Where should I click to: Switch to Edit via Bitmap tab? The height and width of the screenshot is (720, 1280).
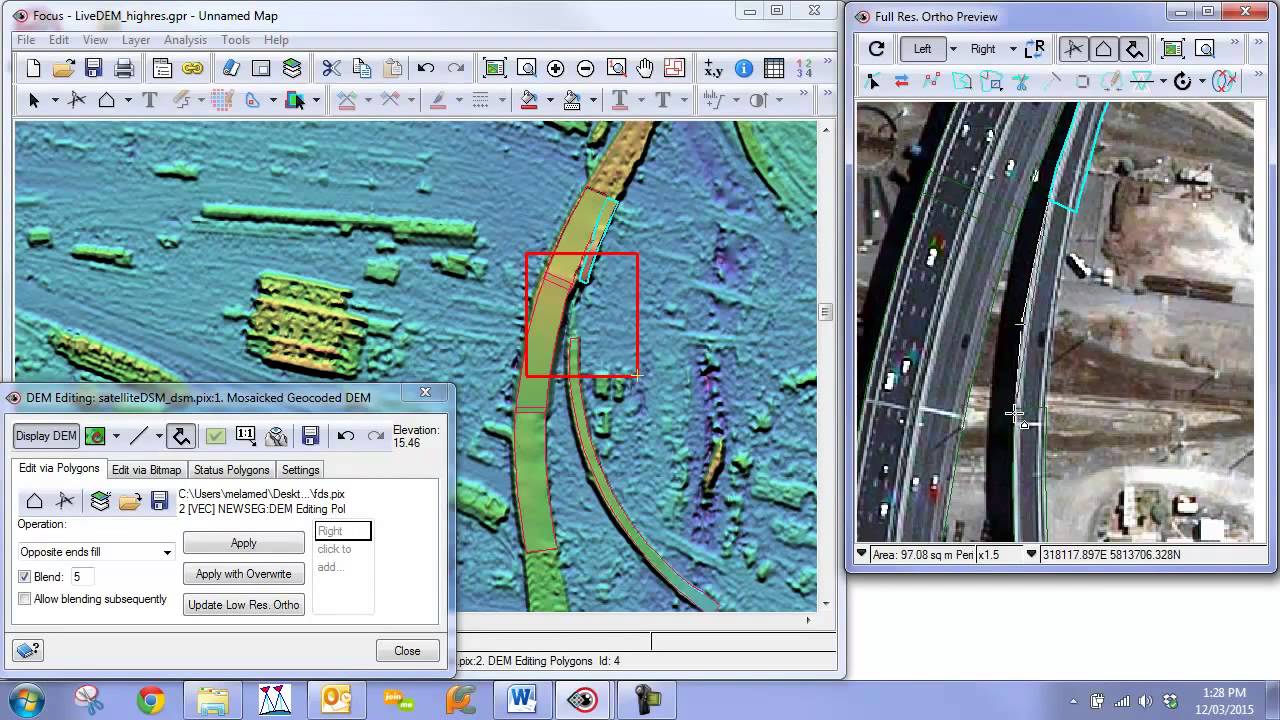[x=147, y=470]
